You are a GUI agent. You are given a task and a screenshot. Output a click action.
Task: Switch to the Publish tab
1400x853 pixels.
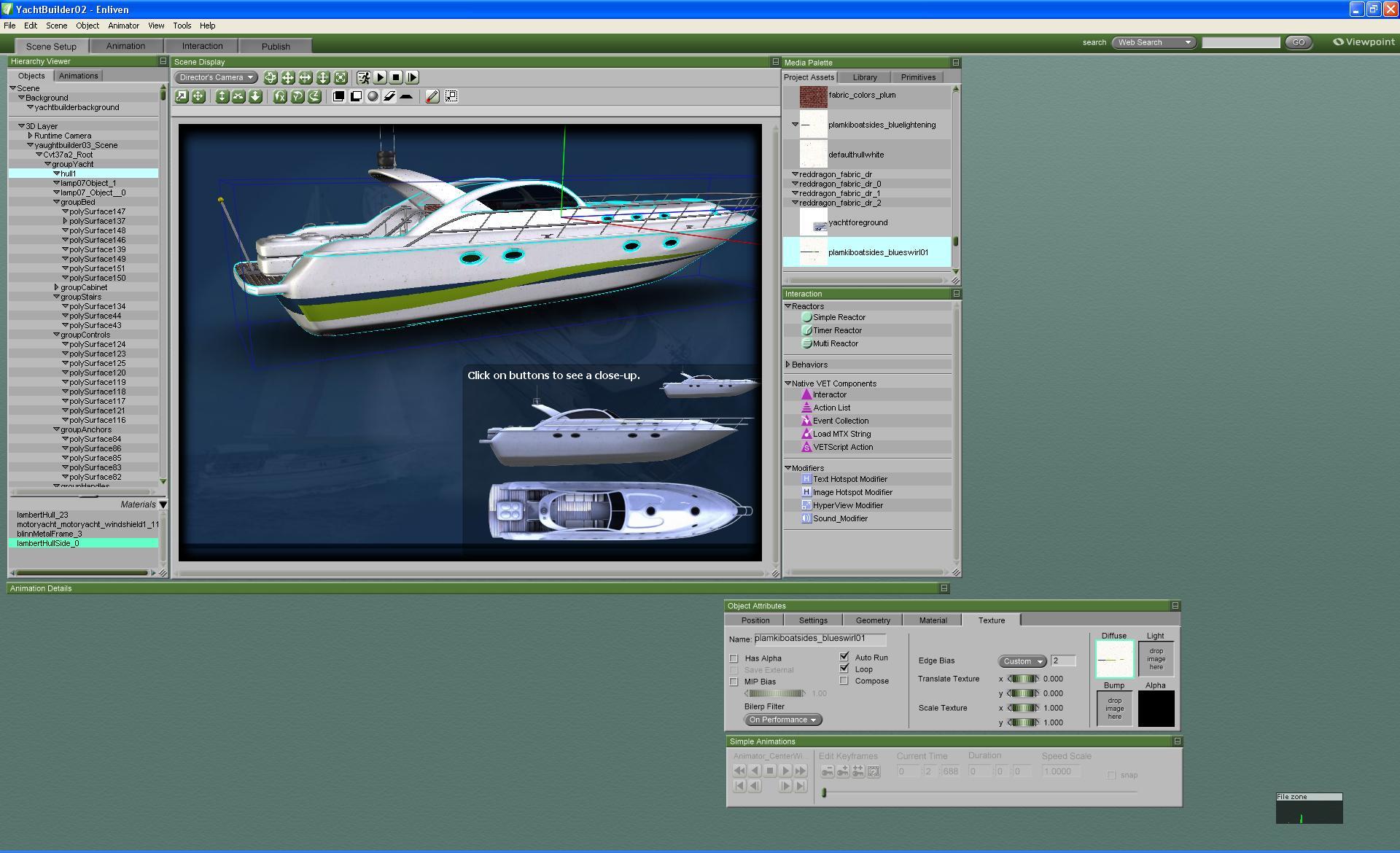click(x=276, y=46)
